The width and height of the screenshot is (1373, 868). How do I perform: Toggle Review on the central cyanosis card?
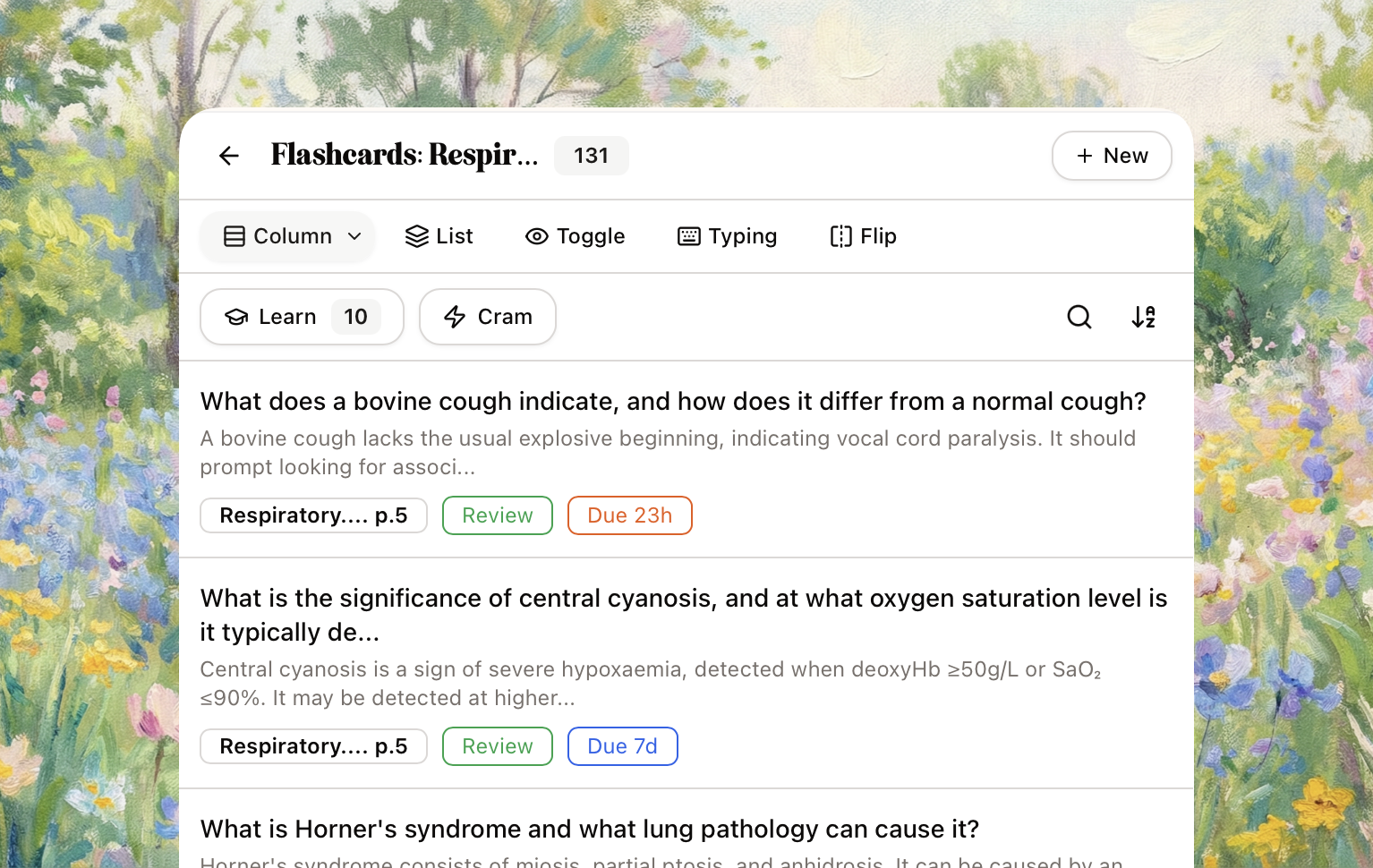coord(497,745)
